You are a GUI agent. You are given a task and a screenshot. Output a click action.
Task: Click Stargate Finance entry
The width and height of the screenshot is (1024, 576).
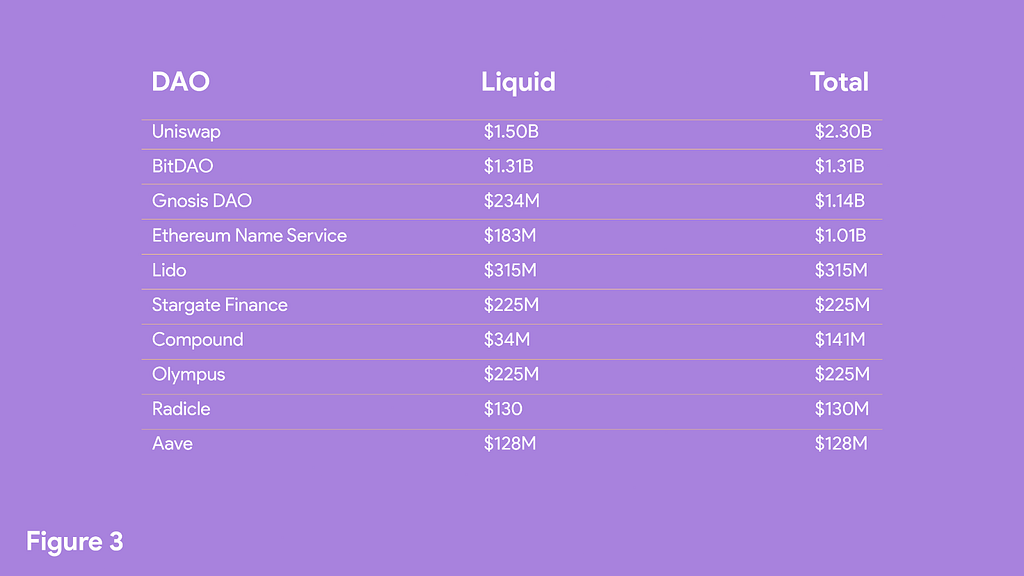click(219, 305)
